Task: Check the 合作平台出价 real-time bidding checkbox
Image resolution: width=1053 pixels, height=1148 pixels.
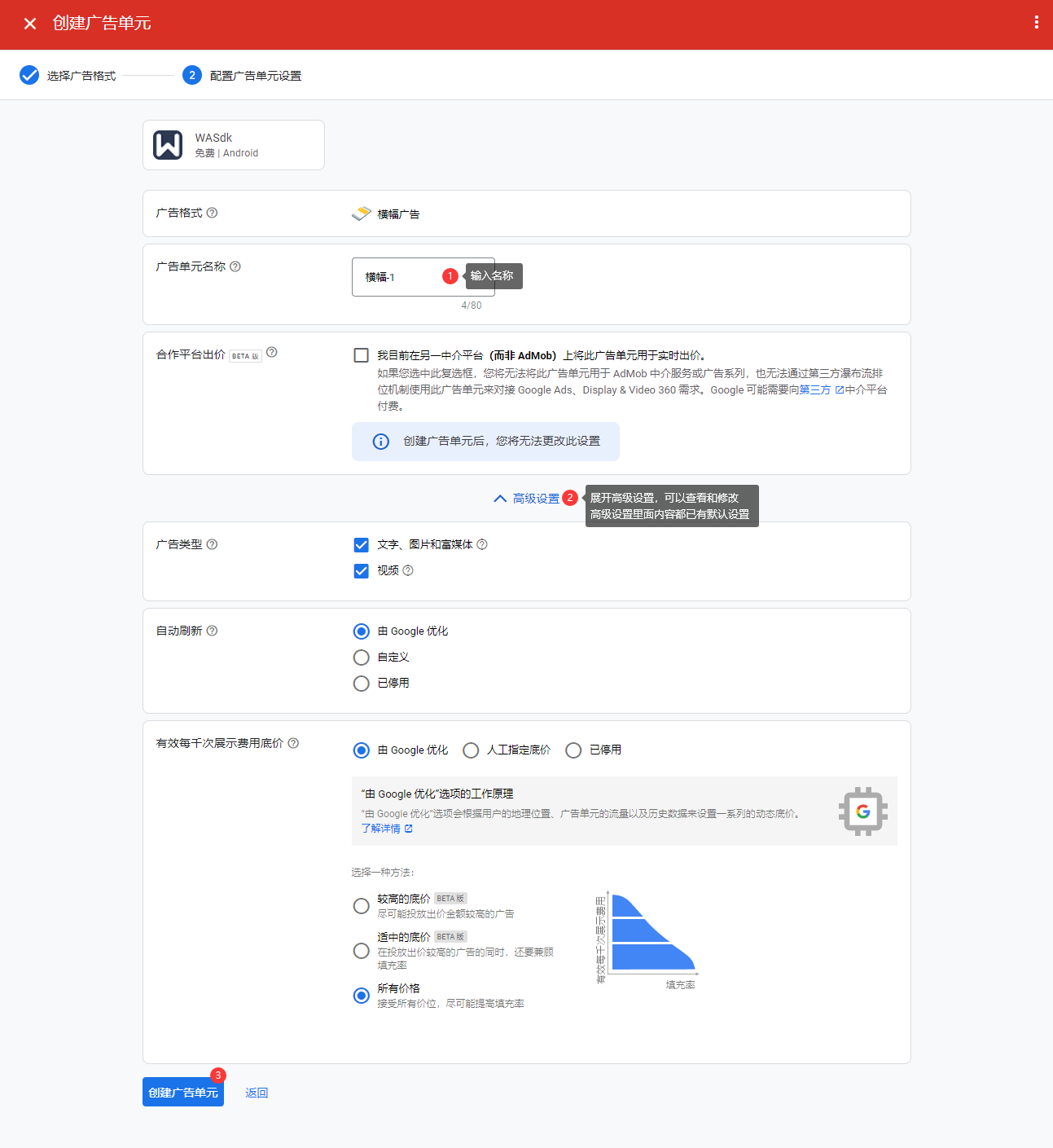Action: (x=362, y=355)
